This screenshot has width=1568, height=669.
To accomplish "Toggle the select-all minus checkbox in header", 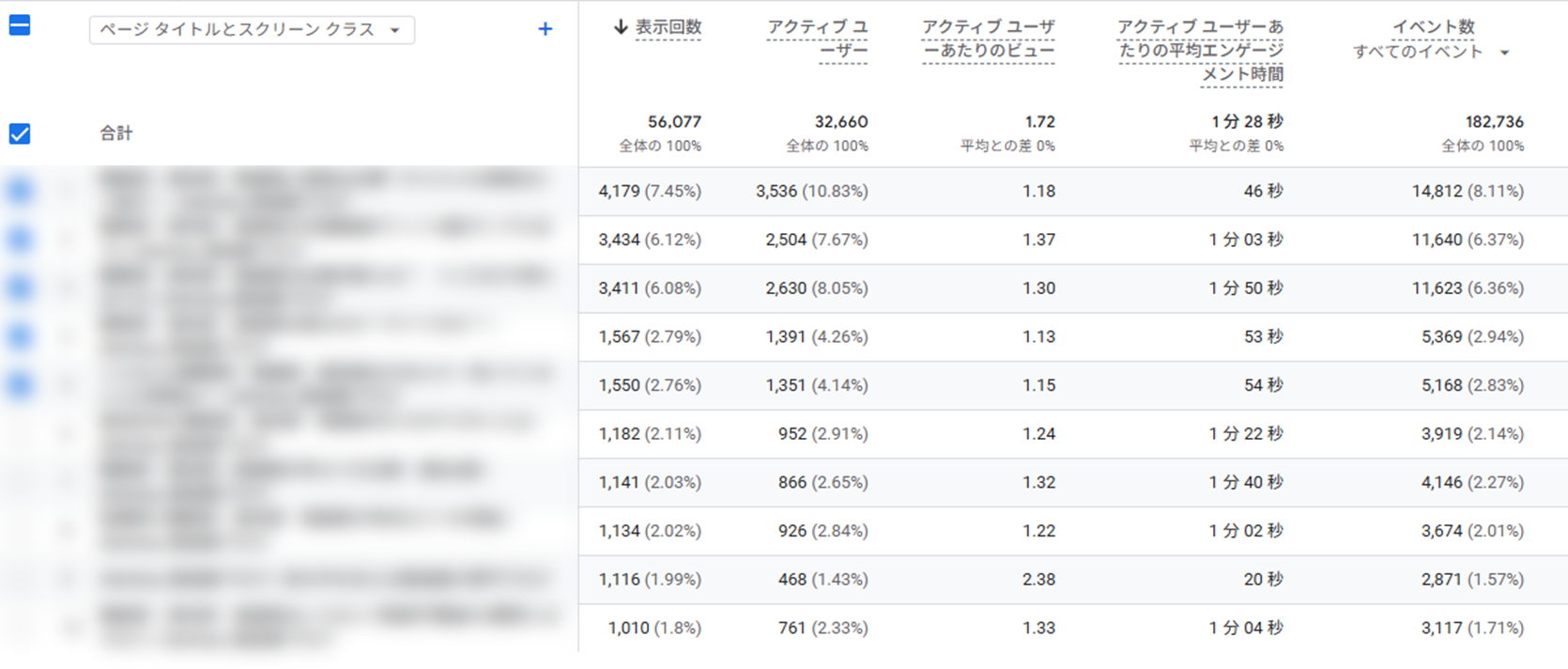I will tap(20, 25).
